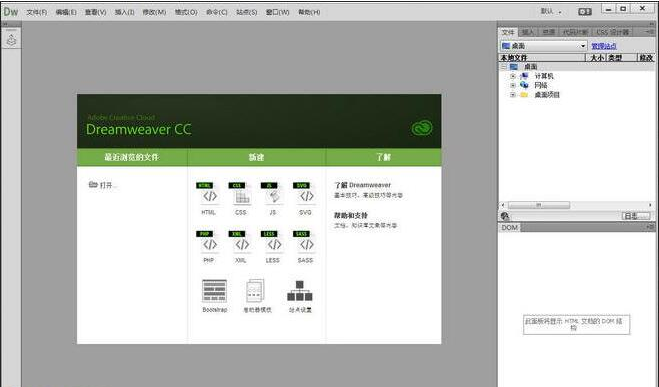Image resolution: width=659 pixels, height=387 pixels.
Task: Open the 帮助(H) menu
Action: tap(309, 12)
